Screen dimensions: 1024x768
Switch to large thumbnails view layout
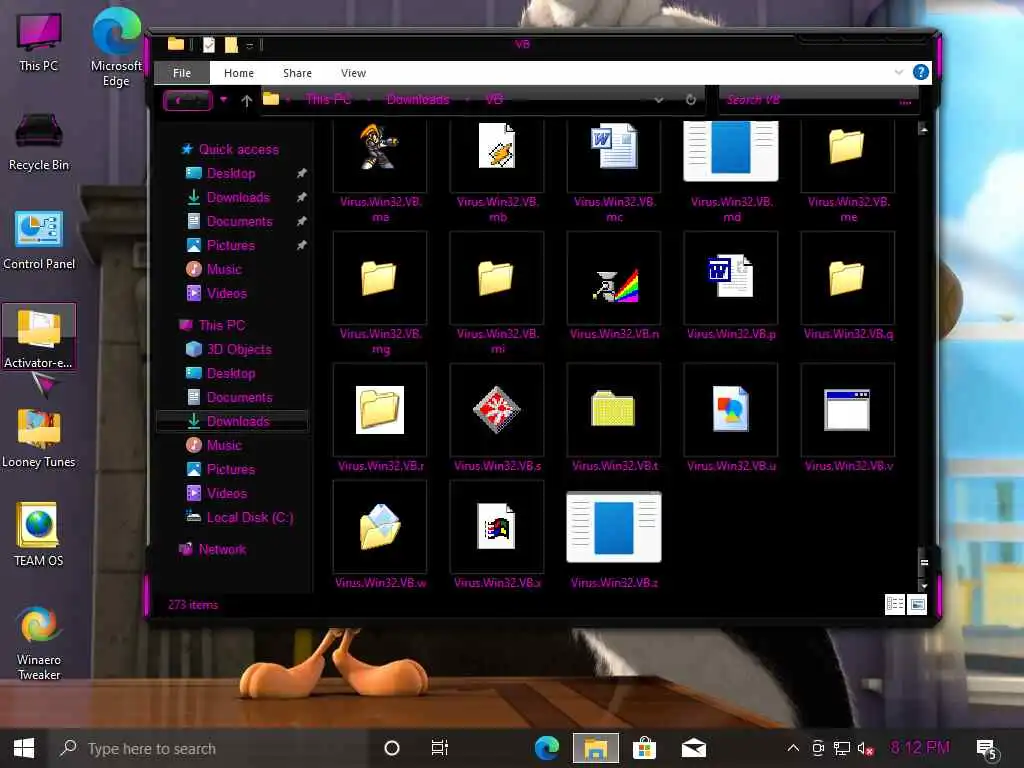(917, 605)
